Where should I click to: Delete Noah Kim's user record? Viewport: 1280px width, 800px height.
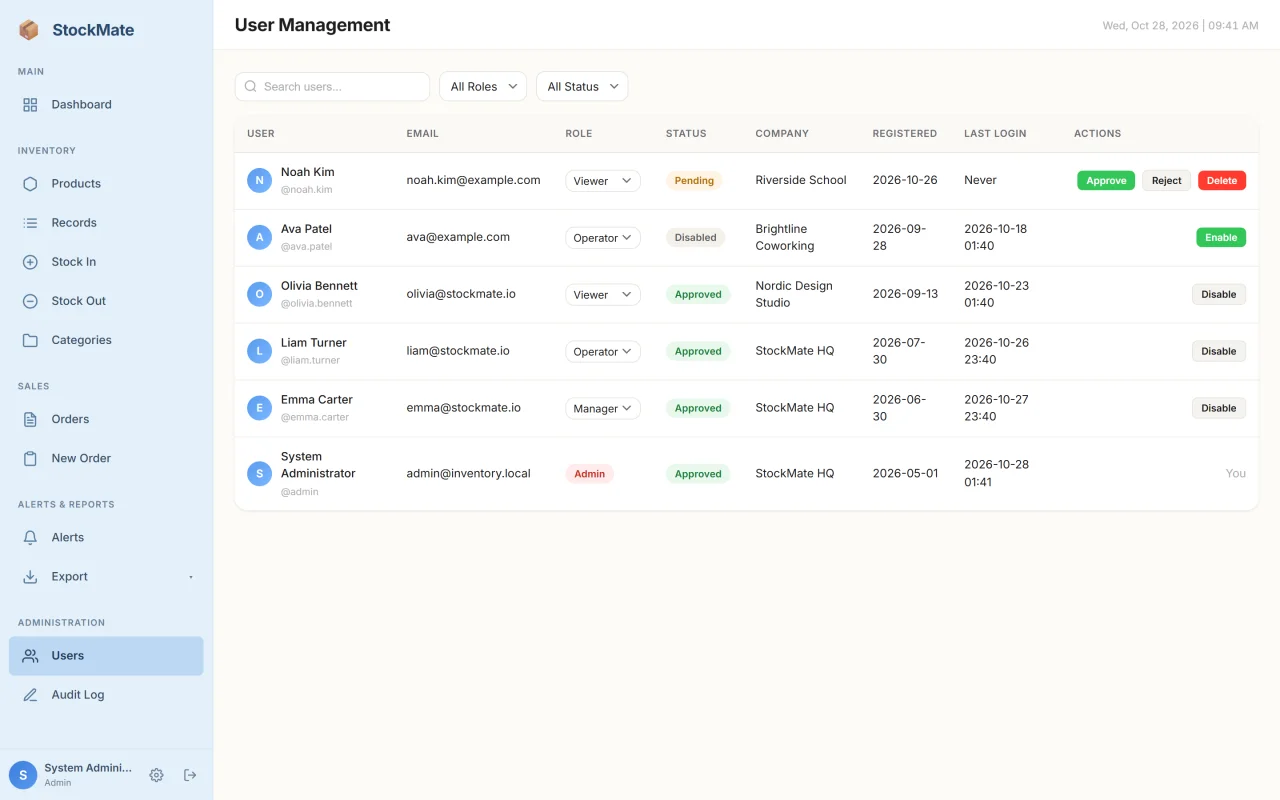(x=1222, y=181)
